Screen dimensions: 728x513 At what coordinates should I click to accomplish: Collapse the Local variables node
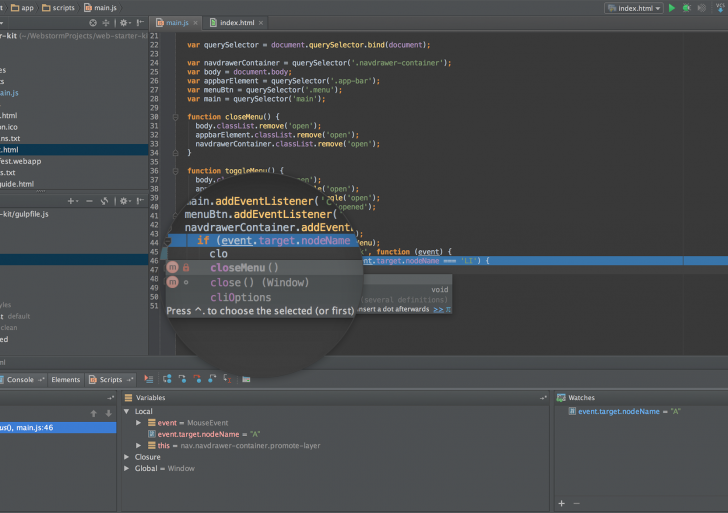coord(127,411)
